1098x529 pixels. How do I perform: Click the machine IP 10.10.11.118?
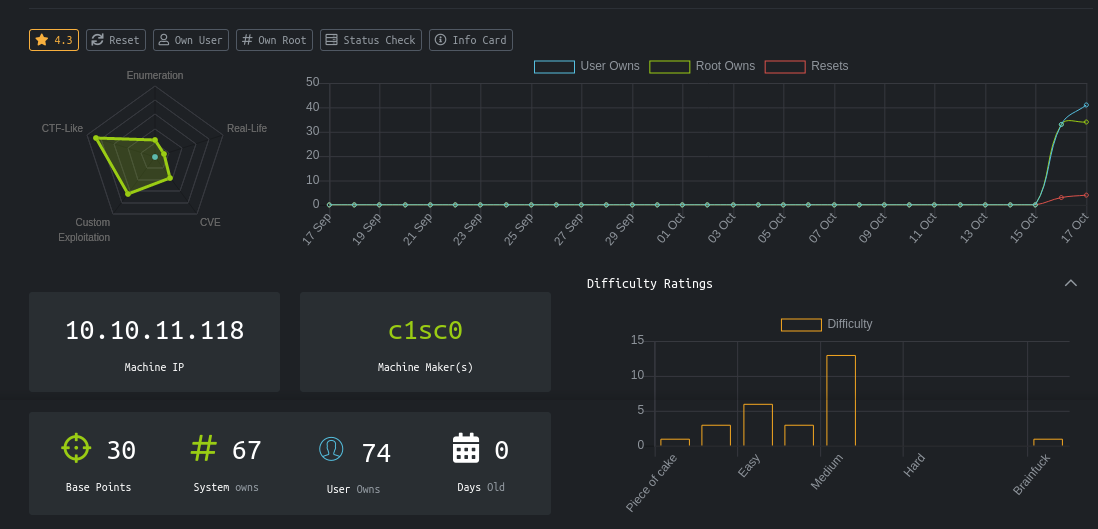coord(154,331)
